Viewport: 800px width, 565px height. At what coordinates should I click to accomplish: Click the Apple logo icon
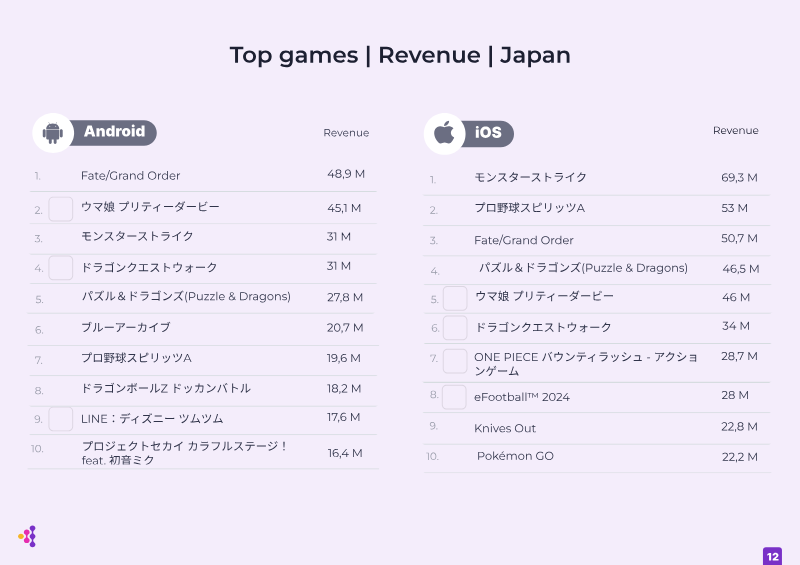click(444, 133)
